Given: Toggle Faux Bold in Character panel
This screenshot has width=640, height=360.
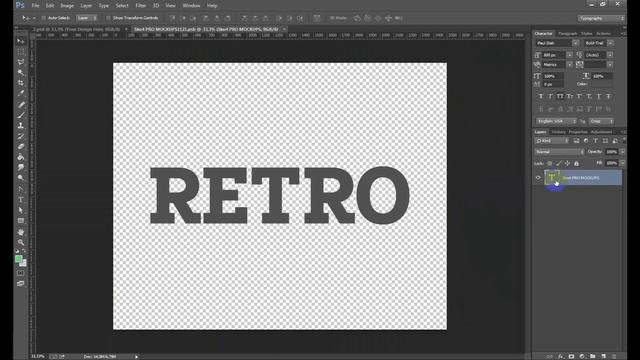Looking at the screenshot, I should [x=541, y=96].
